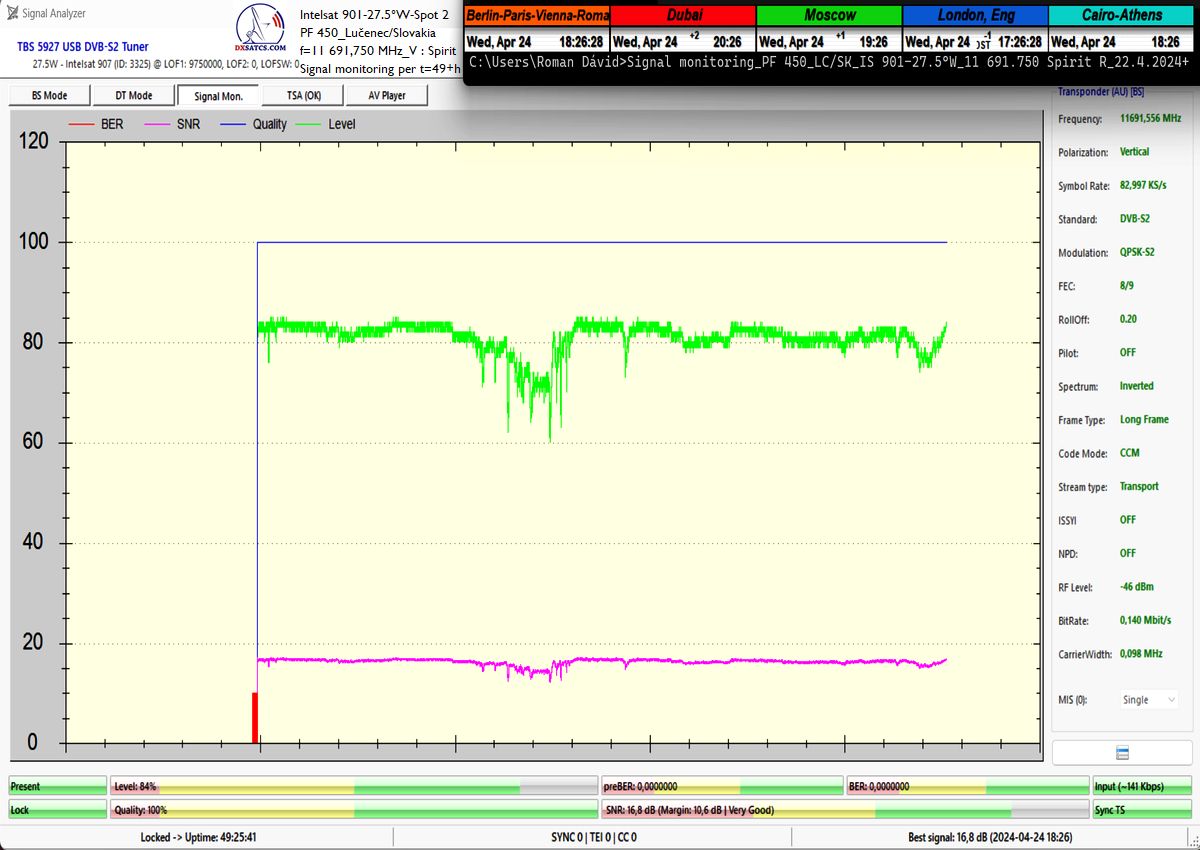Viewport: 1200px width, 850px height.
Task: Click the SNR 16,8 dB margin bar
Action: coord(845,810)
